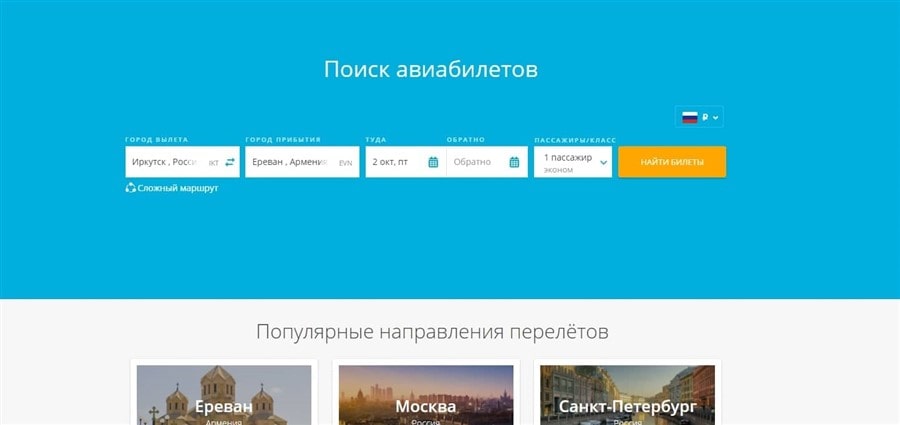This screenshot has height=425, width=900.
Task: Click the EVN airport code
Action: coord(346,163)
